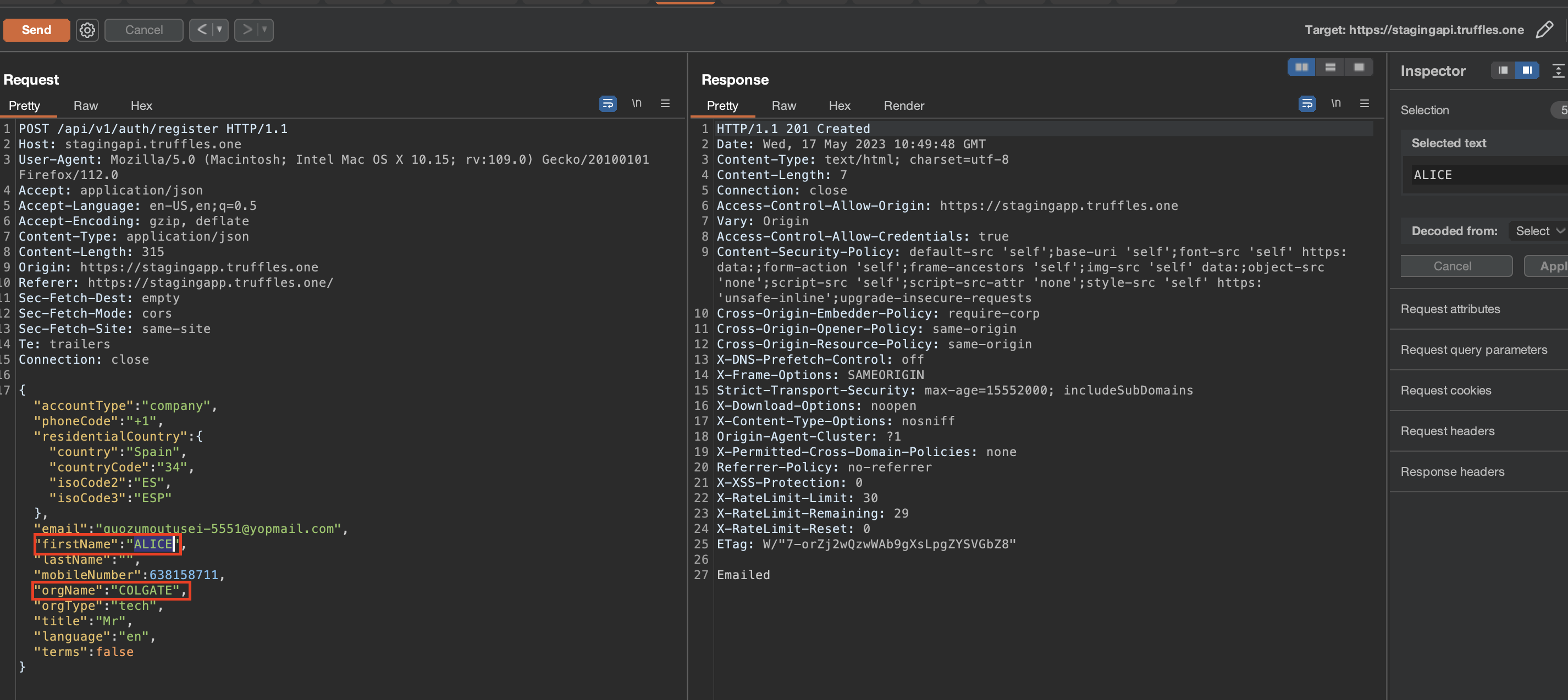Viewport: 1568px width, 700px height.
Task: Click the Send request button
Action: (x=37, y=29)
